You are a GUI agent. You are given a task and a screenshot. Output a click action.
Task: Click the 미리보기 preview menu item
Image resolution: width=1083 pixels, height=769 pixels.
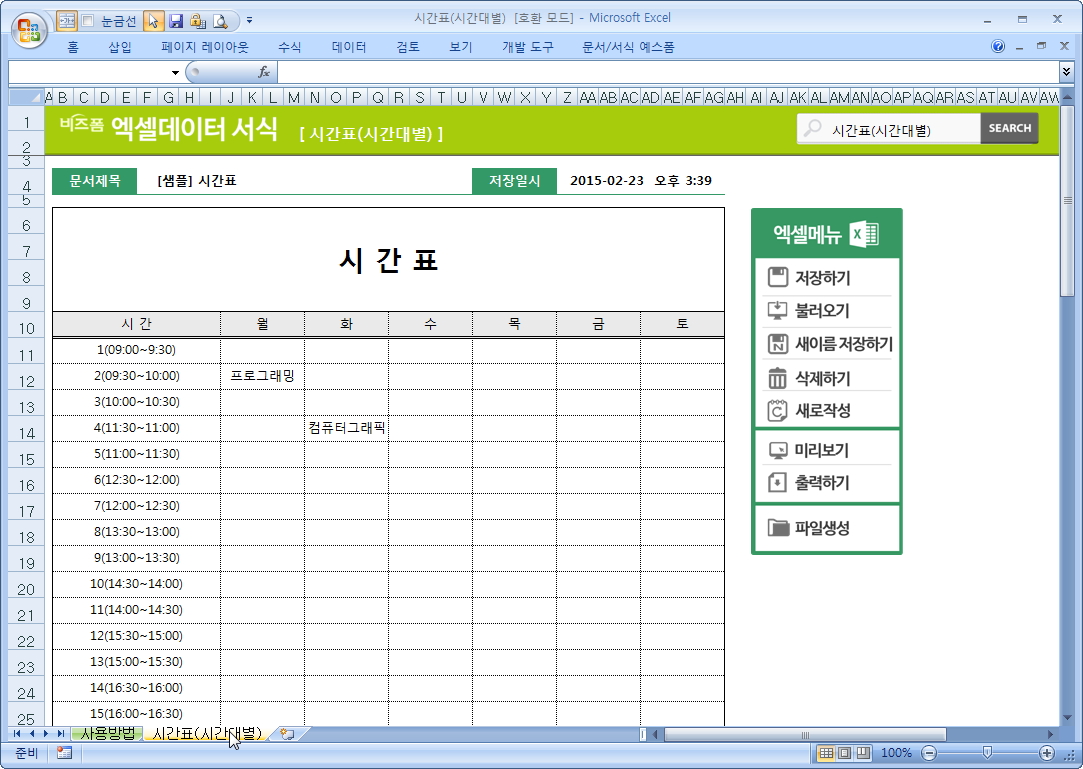826,450
